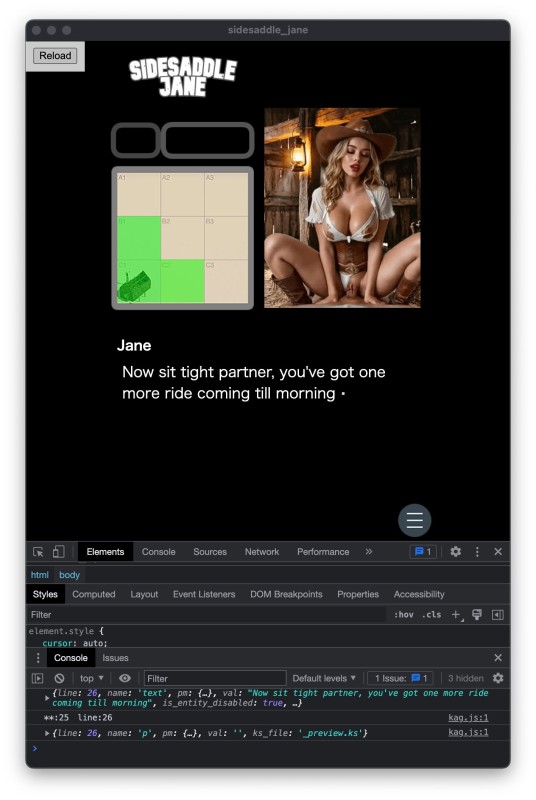Toggle the .cls classes option
The image size is (536, 800).
(x=431, y=614)
